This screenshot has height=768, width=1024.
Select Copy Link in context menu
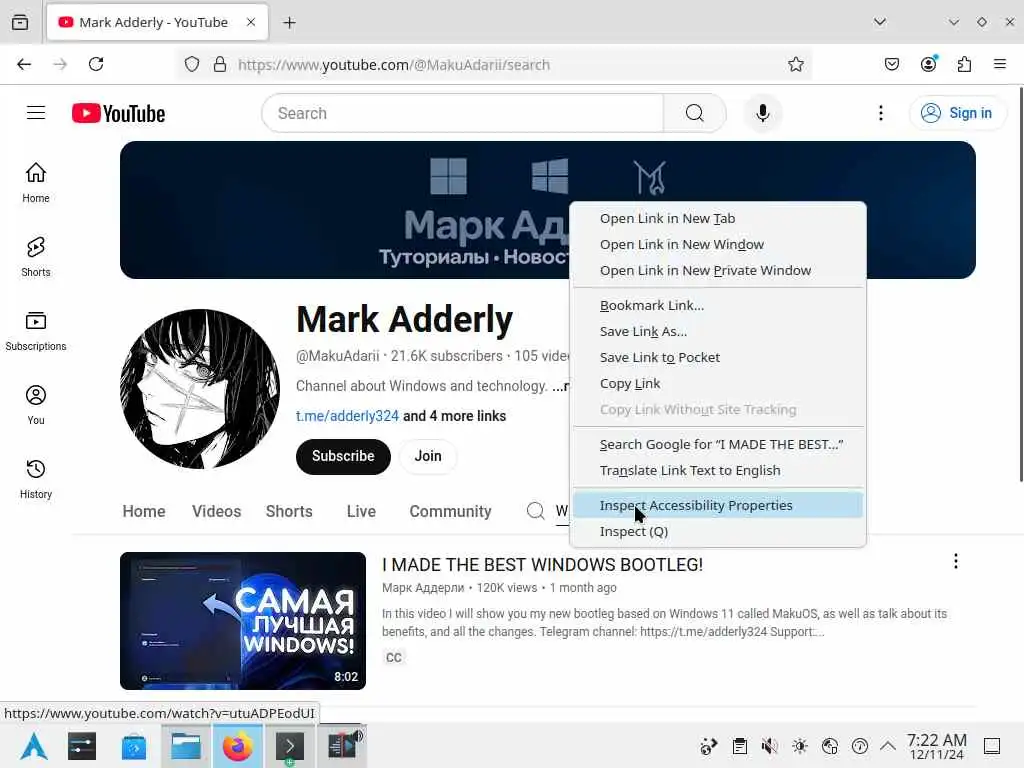point(718,383)
